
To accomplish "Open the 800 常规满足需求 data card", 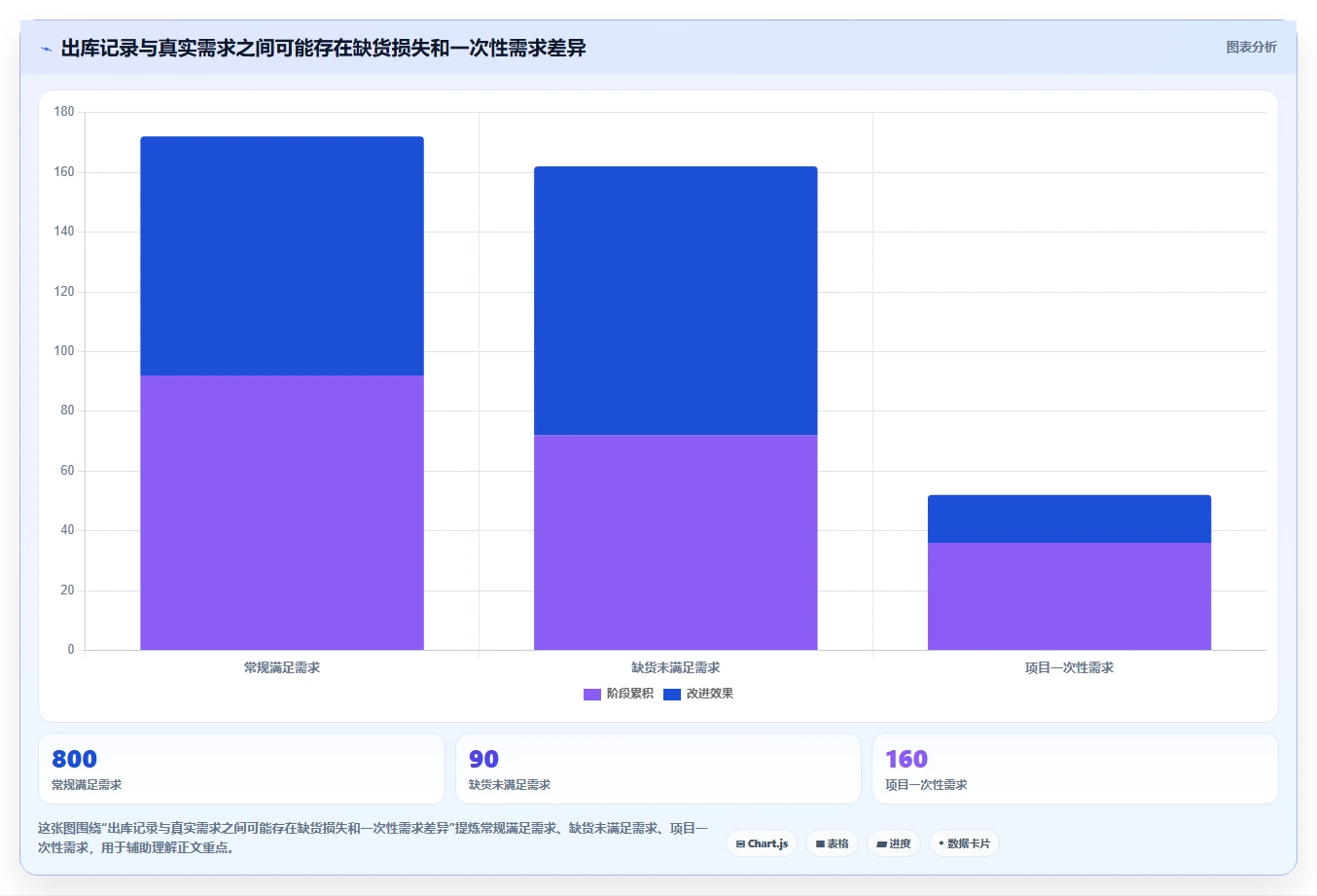I will click(241, 769).
